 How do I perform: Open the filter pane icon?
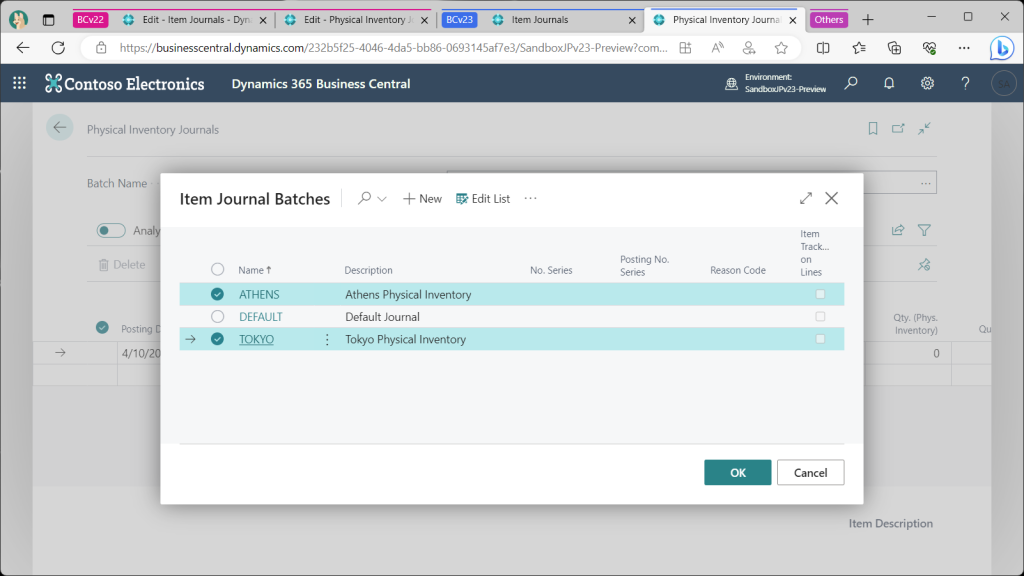pyautogui.click(x=924, y=230)
